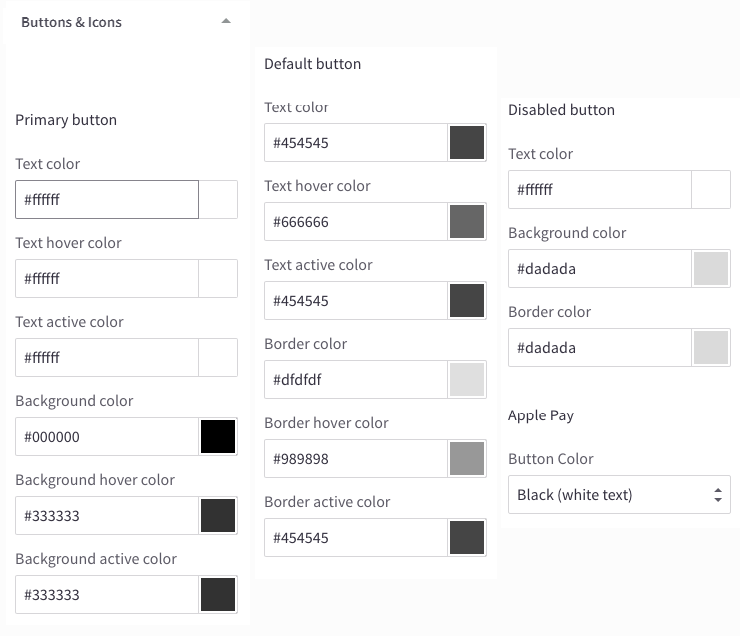Collapse the Buttons & Icons section
740x636 pixels.
pyautogui.click(x=226, y=21)
